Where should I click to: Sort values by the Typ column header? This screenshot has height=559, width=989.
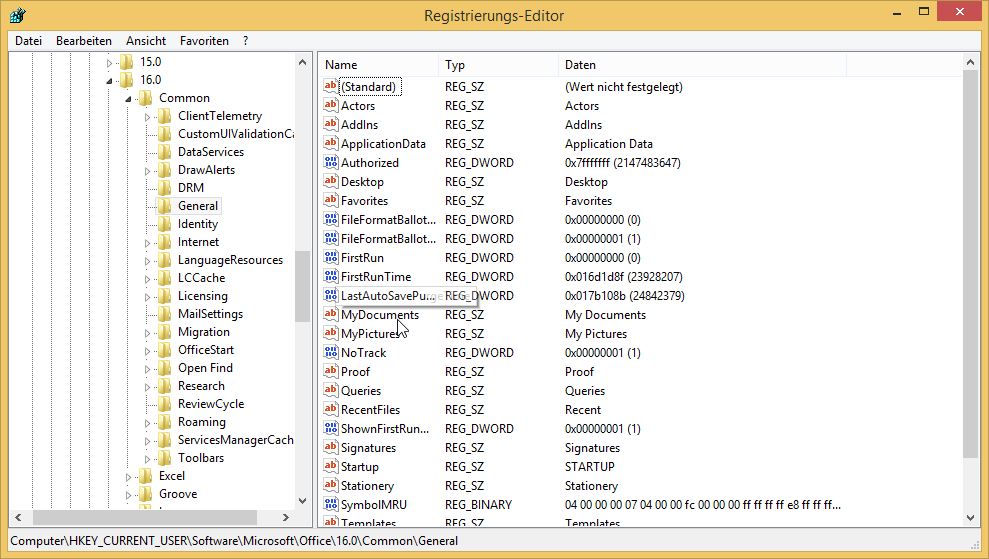(x=498, y=64)
